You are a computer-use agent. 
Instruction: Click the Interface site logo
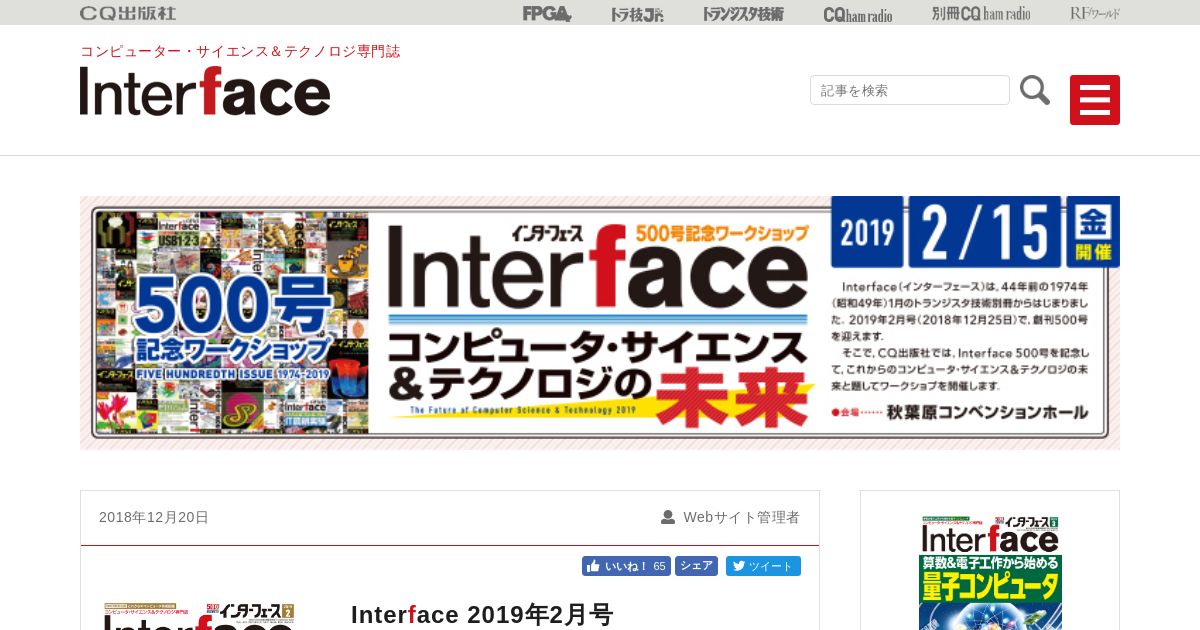pyautogui.click(x=205, y=91)
